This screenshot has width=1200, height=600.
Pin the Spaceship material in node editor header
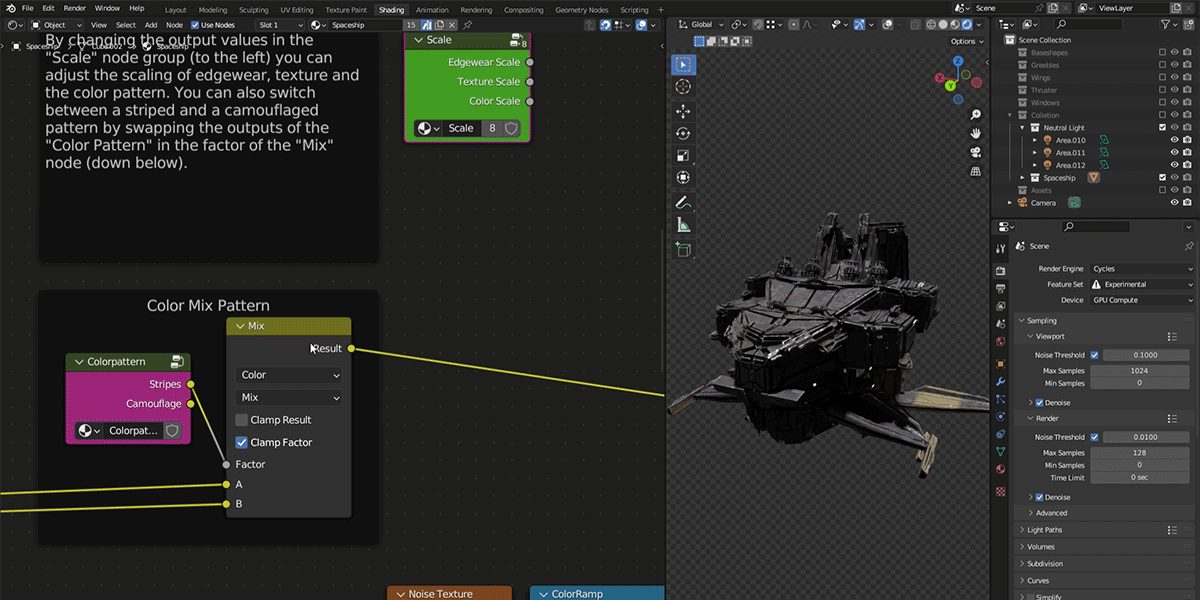(x=467, y=24)
